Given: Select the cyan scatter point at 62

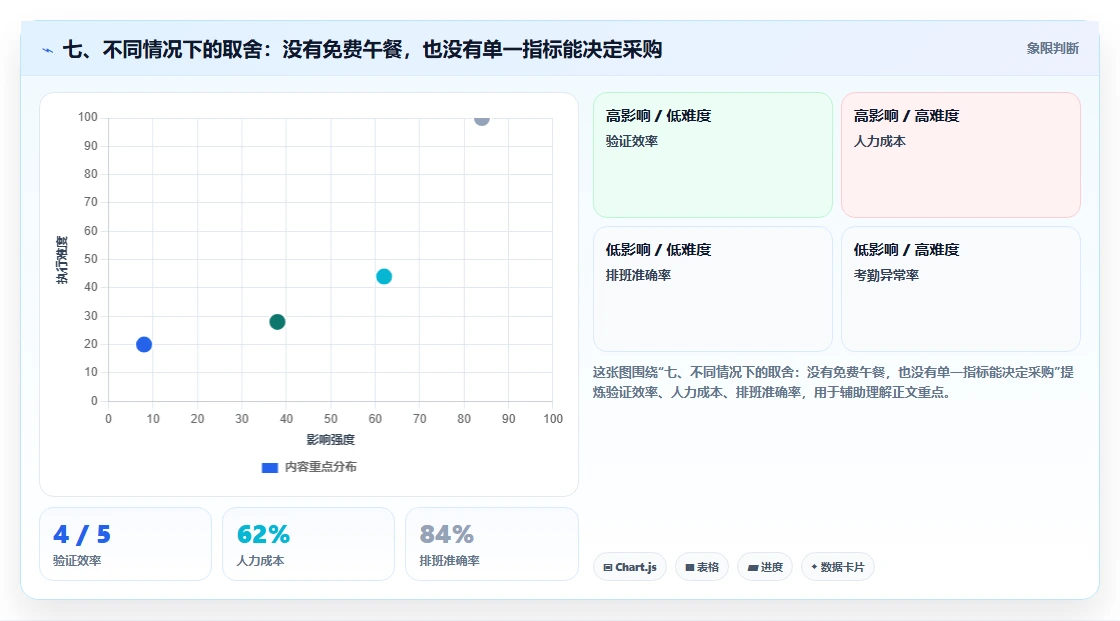Looking at the screenshot, I should point(384,277).
